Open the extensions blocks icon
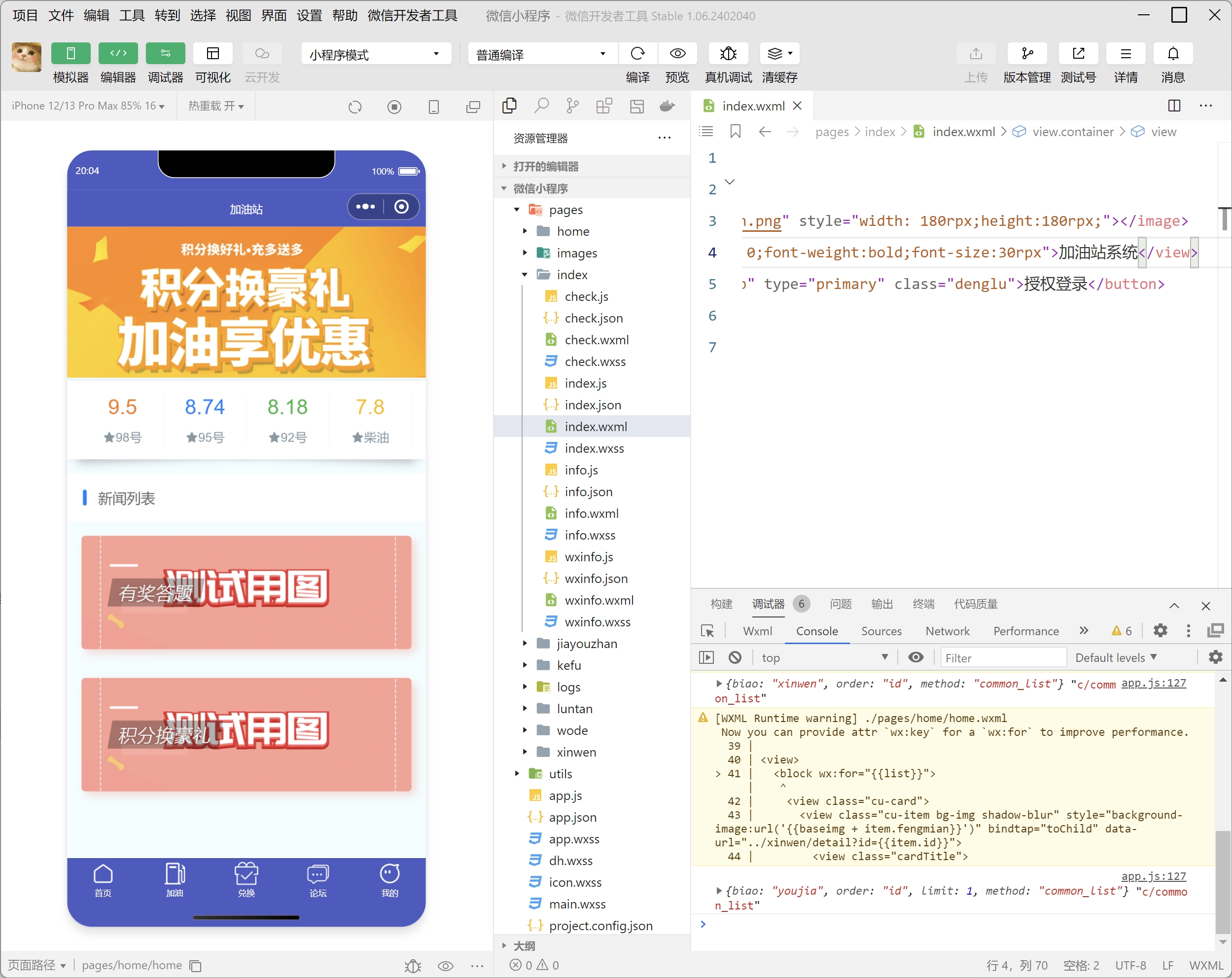 (604, 106)
